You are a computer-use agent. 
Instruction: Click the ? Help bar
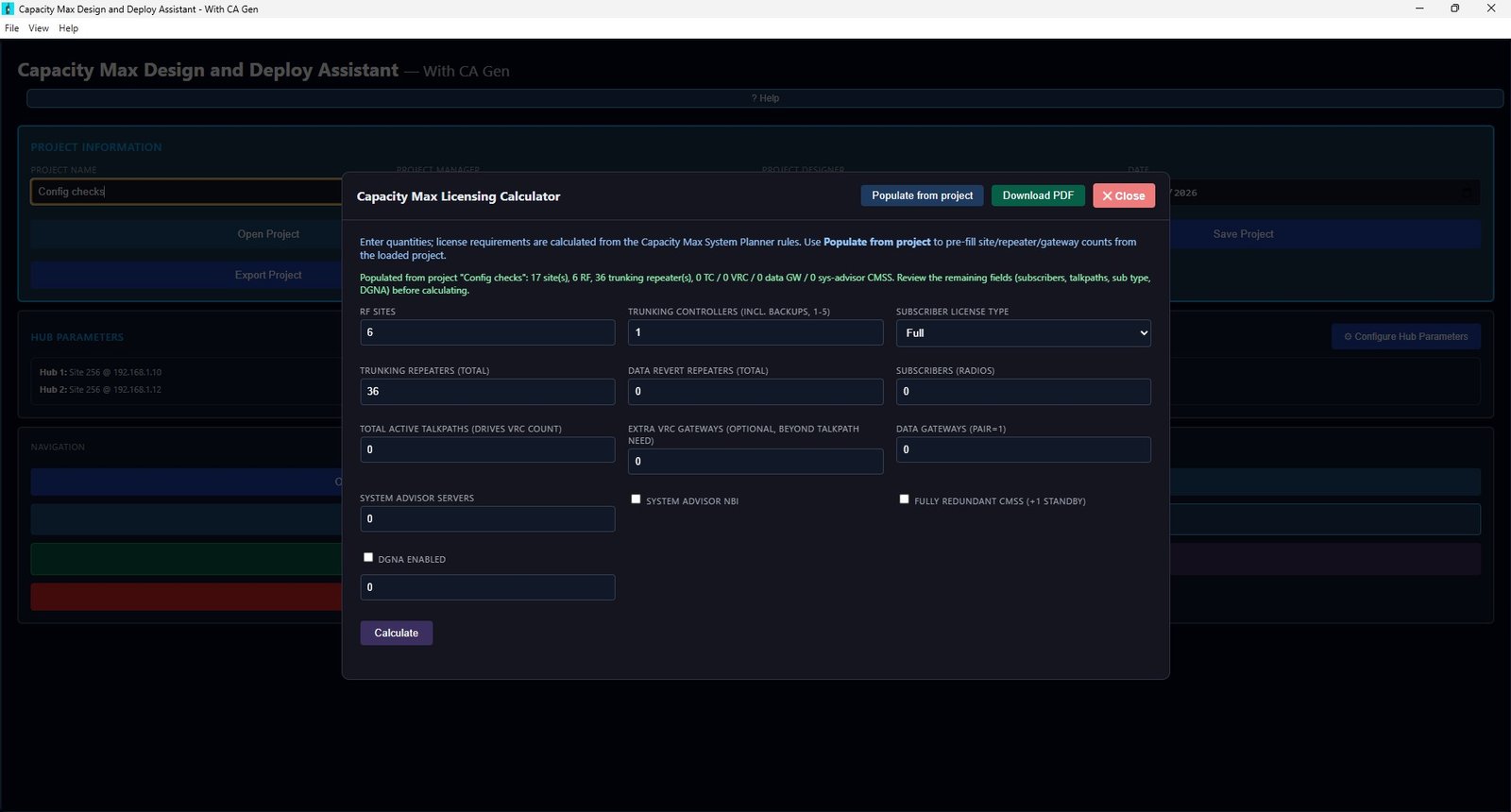[x=765, y=98]
